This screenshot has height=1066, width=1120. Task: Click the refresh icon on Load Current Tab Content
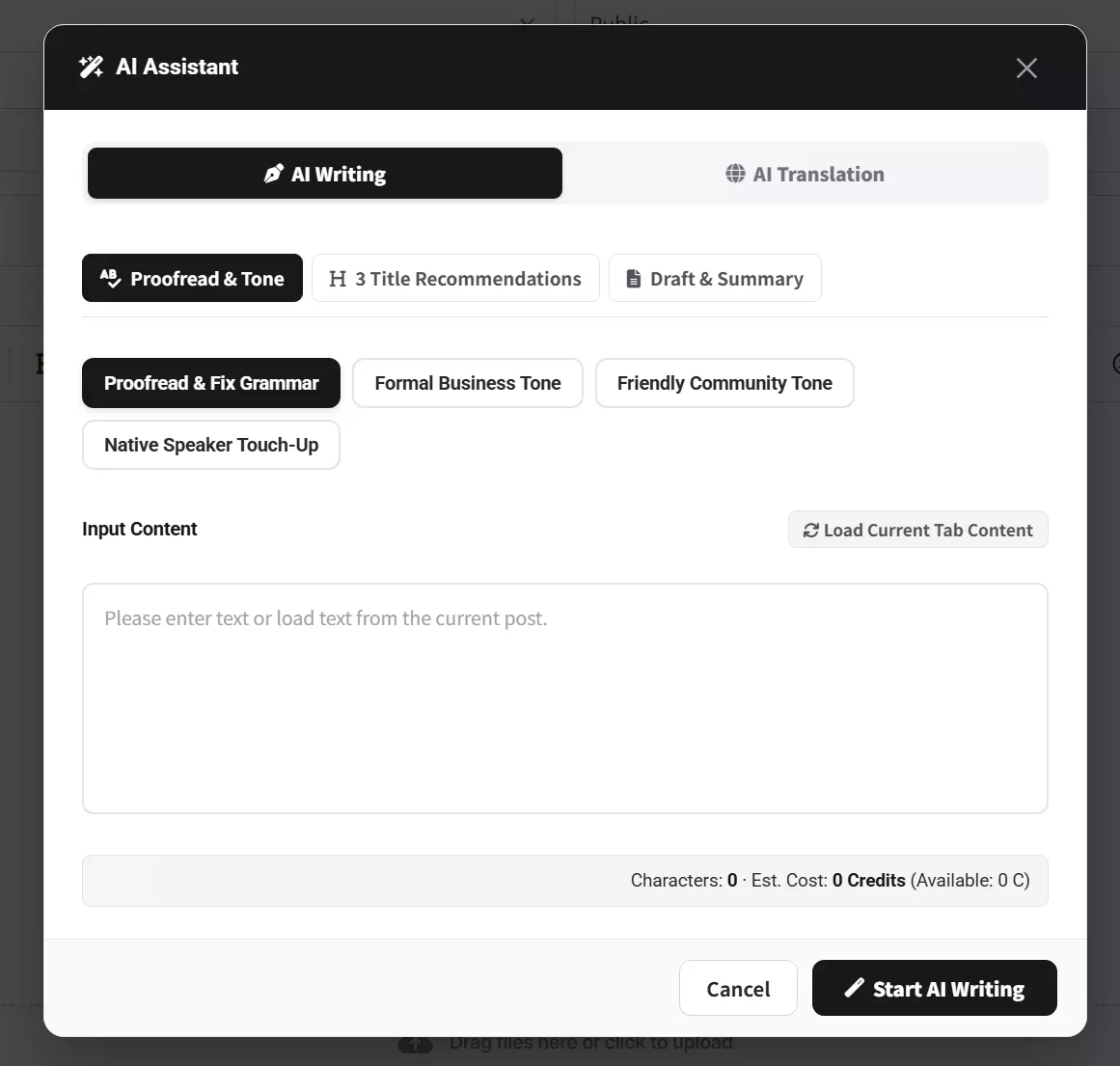[x=810, y=531]
